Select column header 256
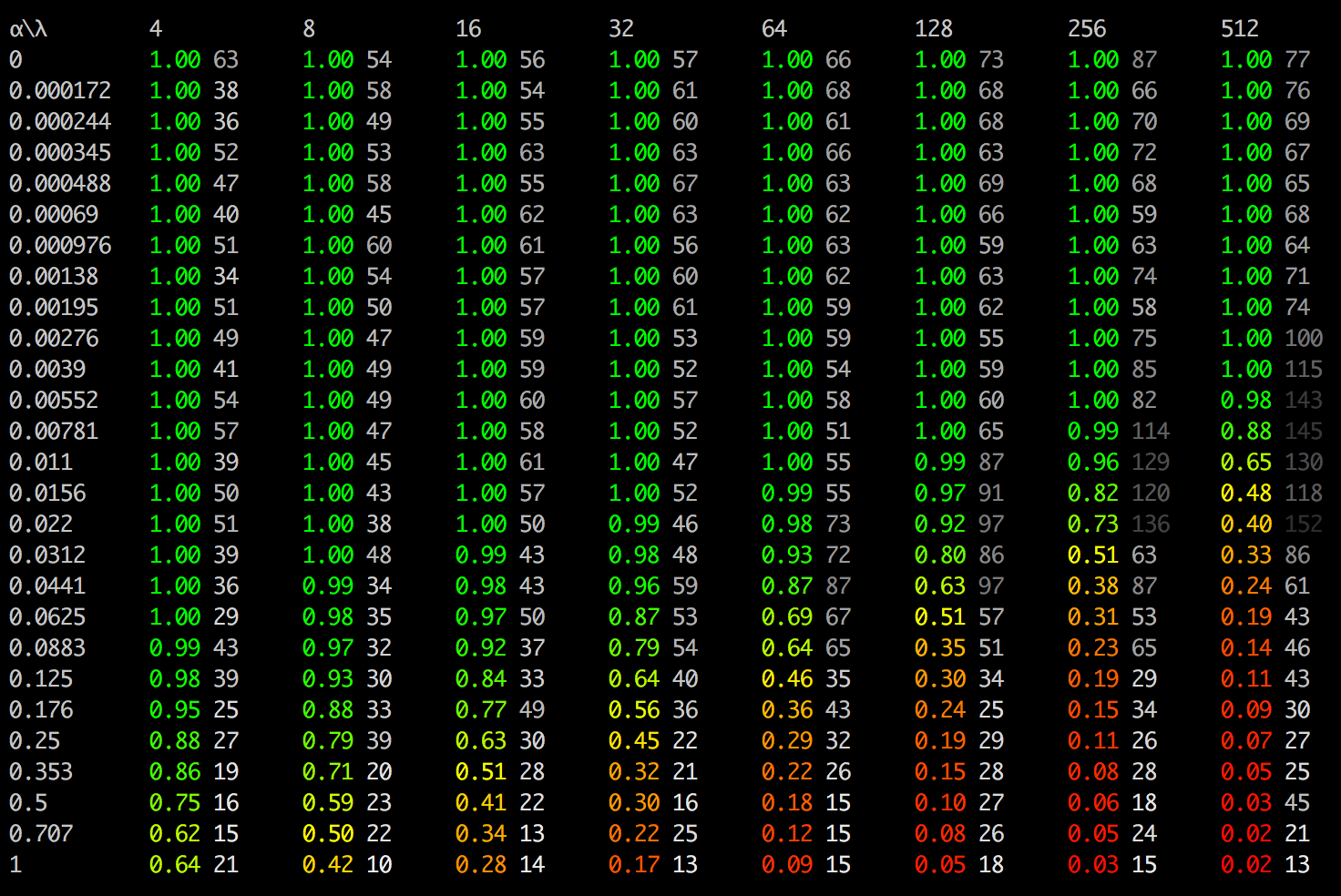Viewport: 1341px width, 896px height. [1087, 29]
